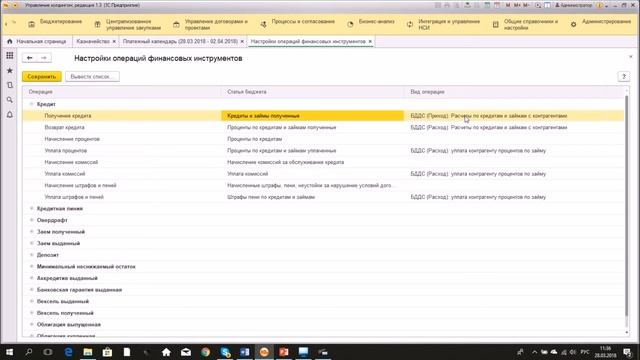The width and height of the screenshot is (640, 360).
Task: Click Кредиты и займы полученные cell
Action: click(313, 116)
